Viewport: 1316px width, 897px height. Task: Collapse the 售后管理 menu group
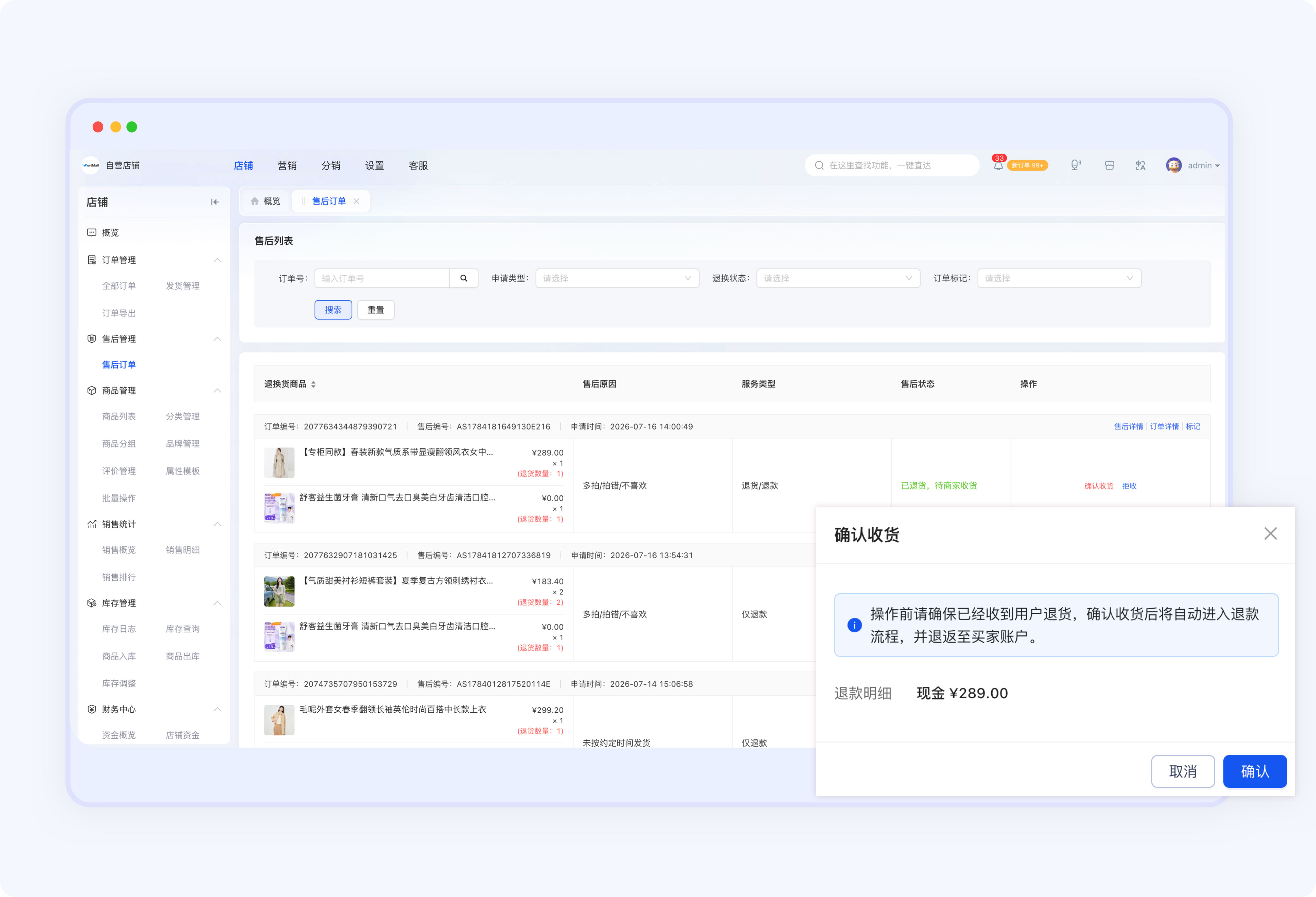coord(217,338)
